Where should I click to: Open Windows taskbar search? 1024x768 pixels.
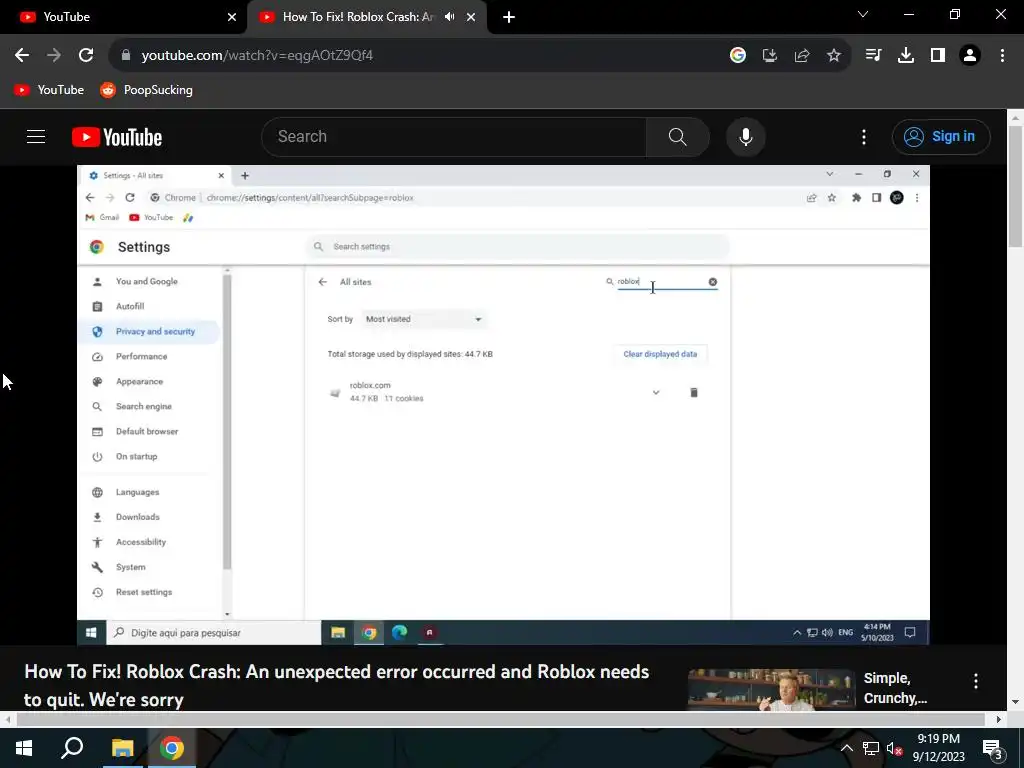pos(72,748)
